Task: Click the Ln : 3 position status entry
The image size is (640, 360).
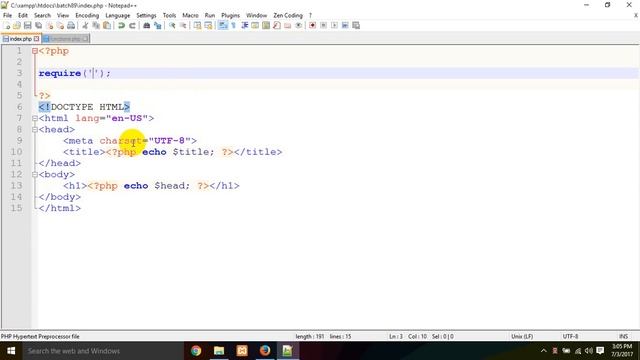Action: pos(396,336)
